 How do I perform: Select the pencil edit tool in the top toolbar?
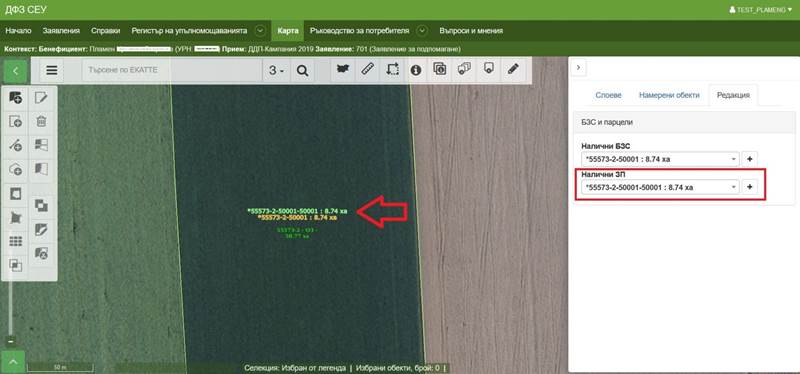pos(513,69)
